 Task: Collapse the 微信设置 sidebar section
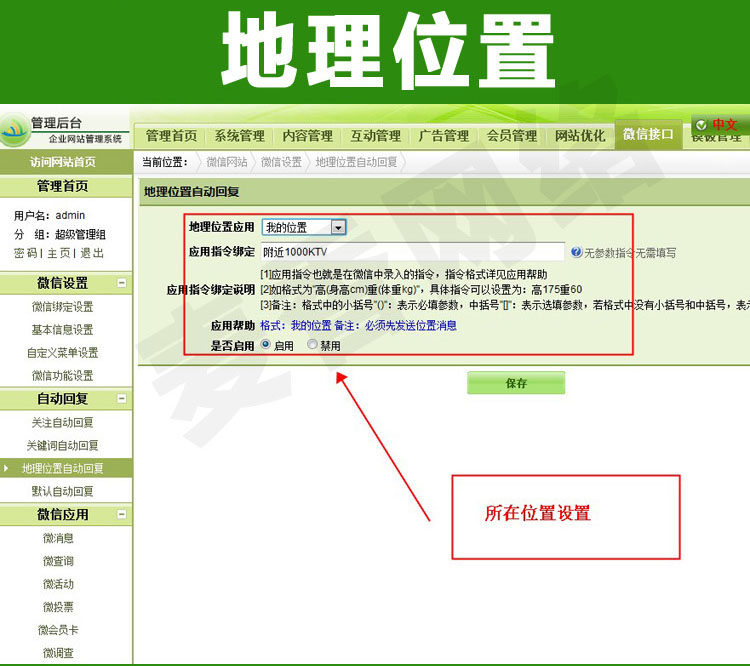pos(122,283)
